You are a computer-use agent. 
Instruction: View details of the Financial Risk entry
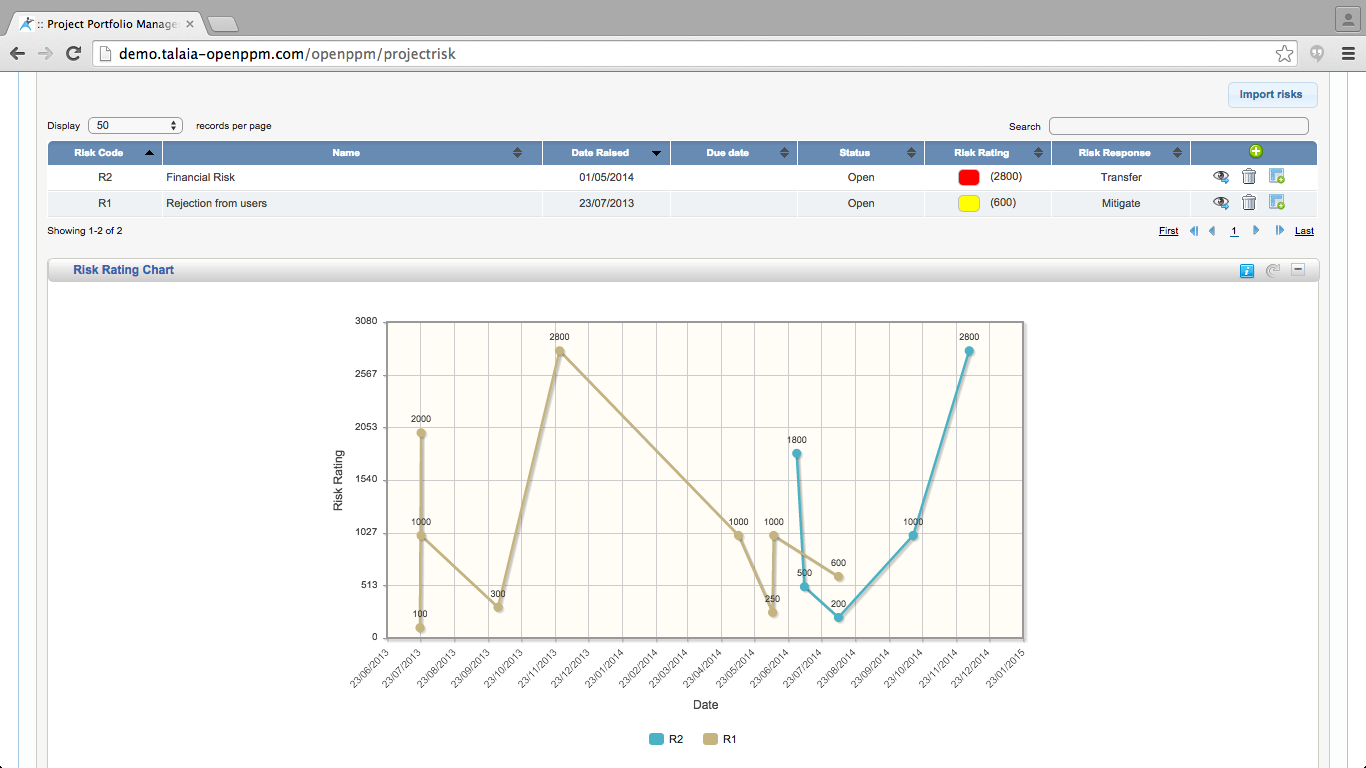click(x=1221, y=176)
